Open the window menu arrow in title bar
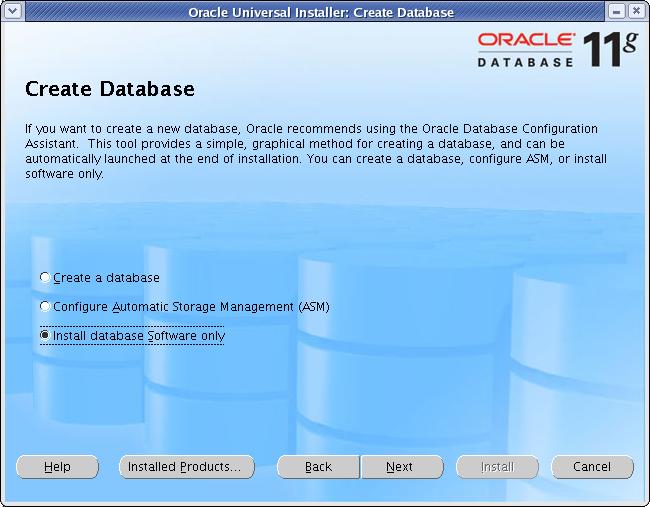The width and height of the screenshot is (650, 507). pyautogui.click(x=12, y=11)
